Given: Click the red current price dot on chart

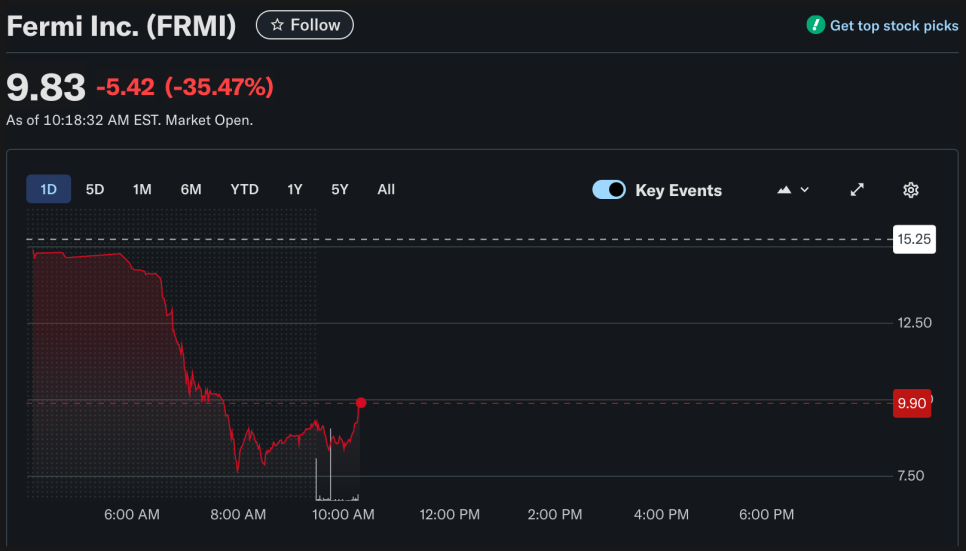Looking at the screenshot, I should tap(361, 403).
